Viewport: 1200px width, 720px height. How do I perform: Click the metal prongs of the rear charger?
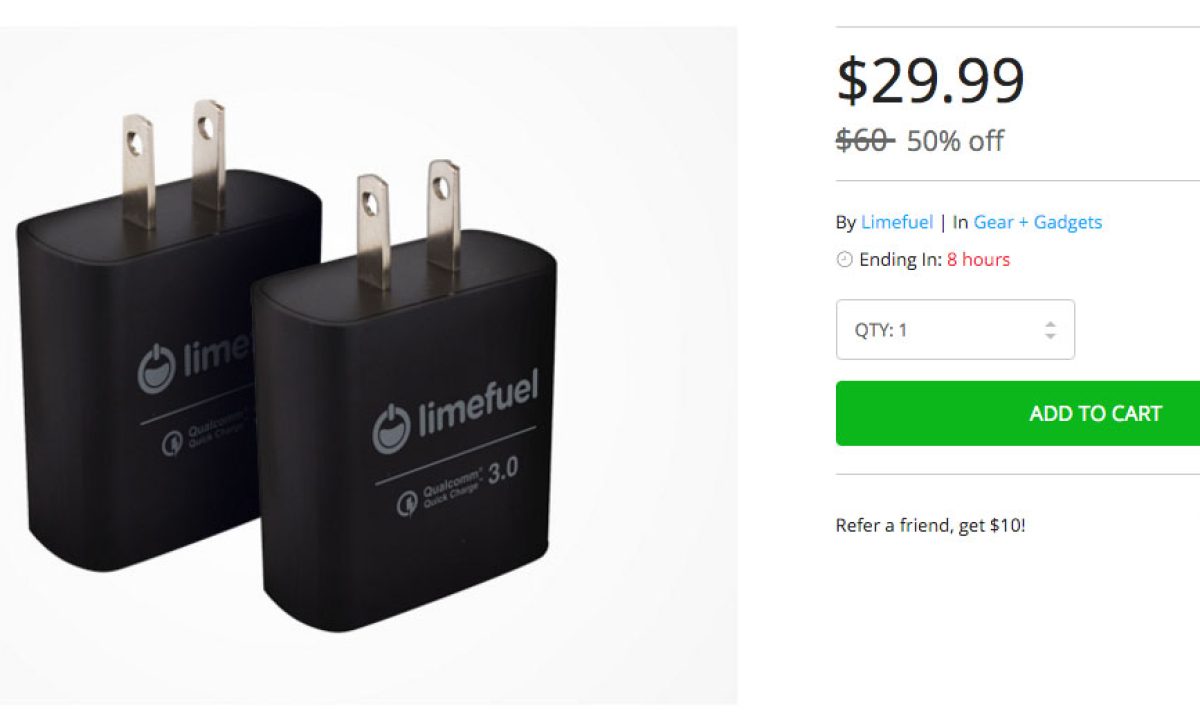point(174,163)
